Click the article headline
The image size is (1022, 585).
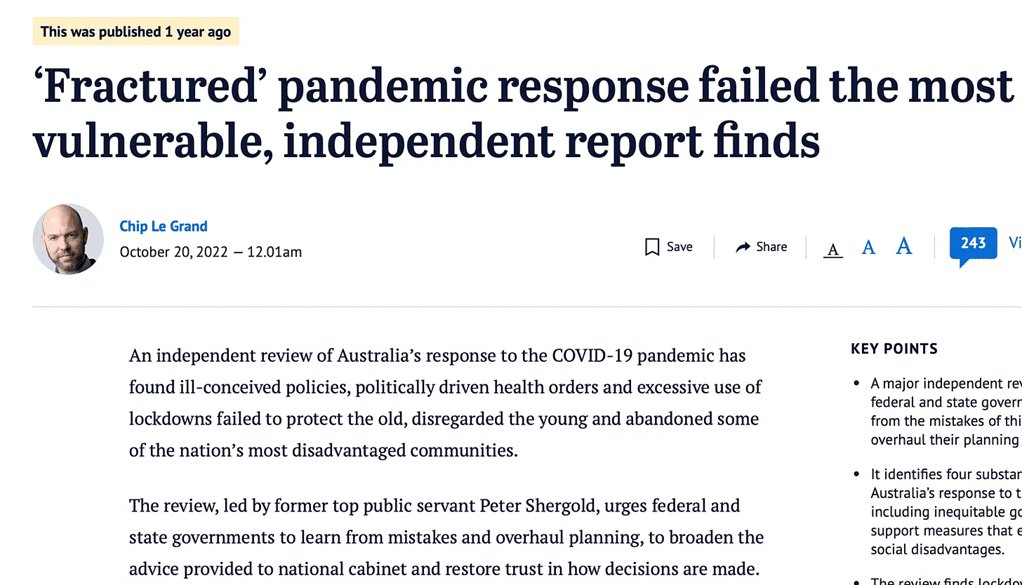[x=523, y=113]
